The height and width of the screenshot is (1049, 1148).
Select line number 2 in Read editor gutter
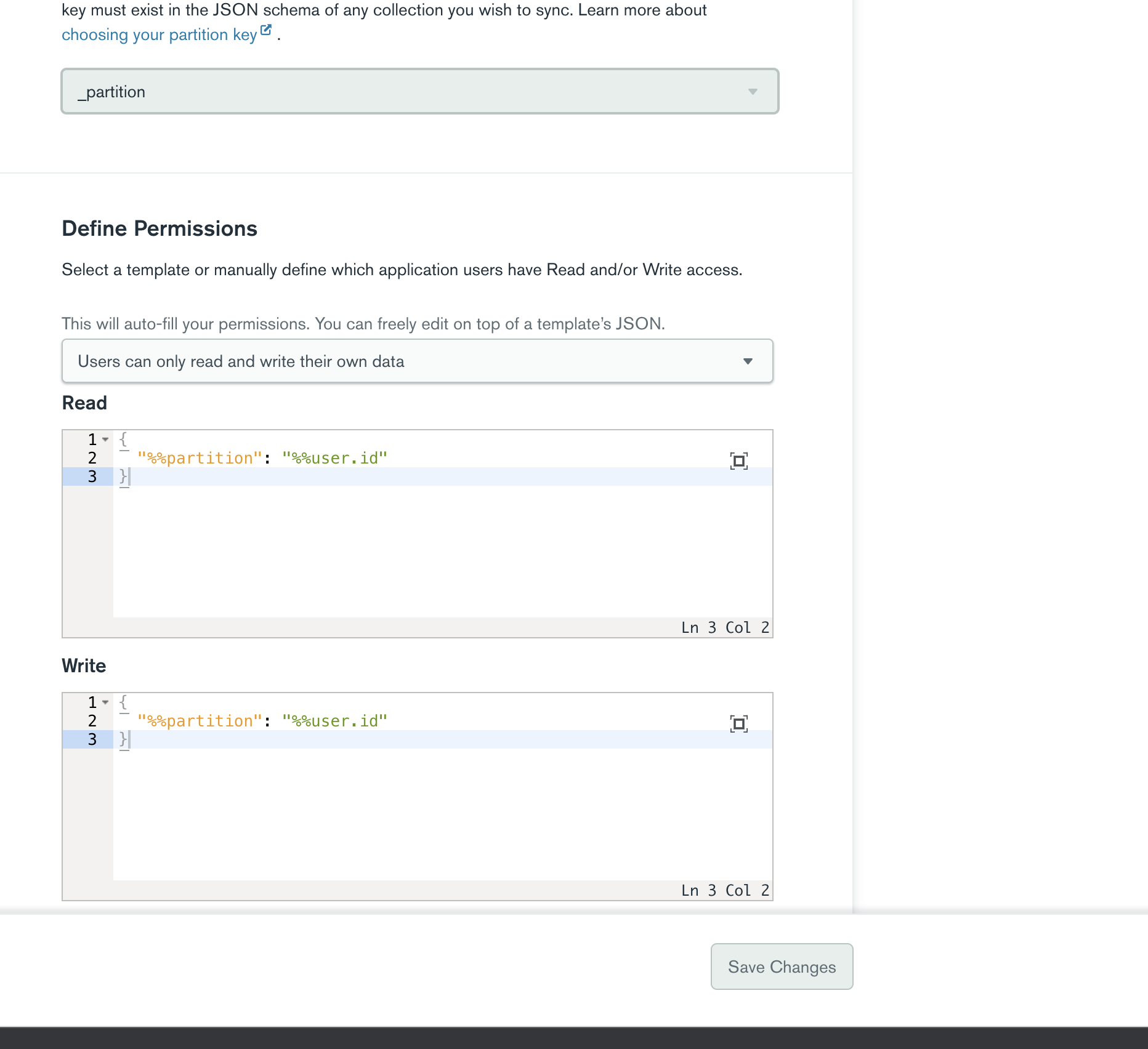(x=92, y=458)
